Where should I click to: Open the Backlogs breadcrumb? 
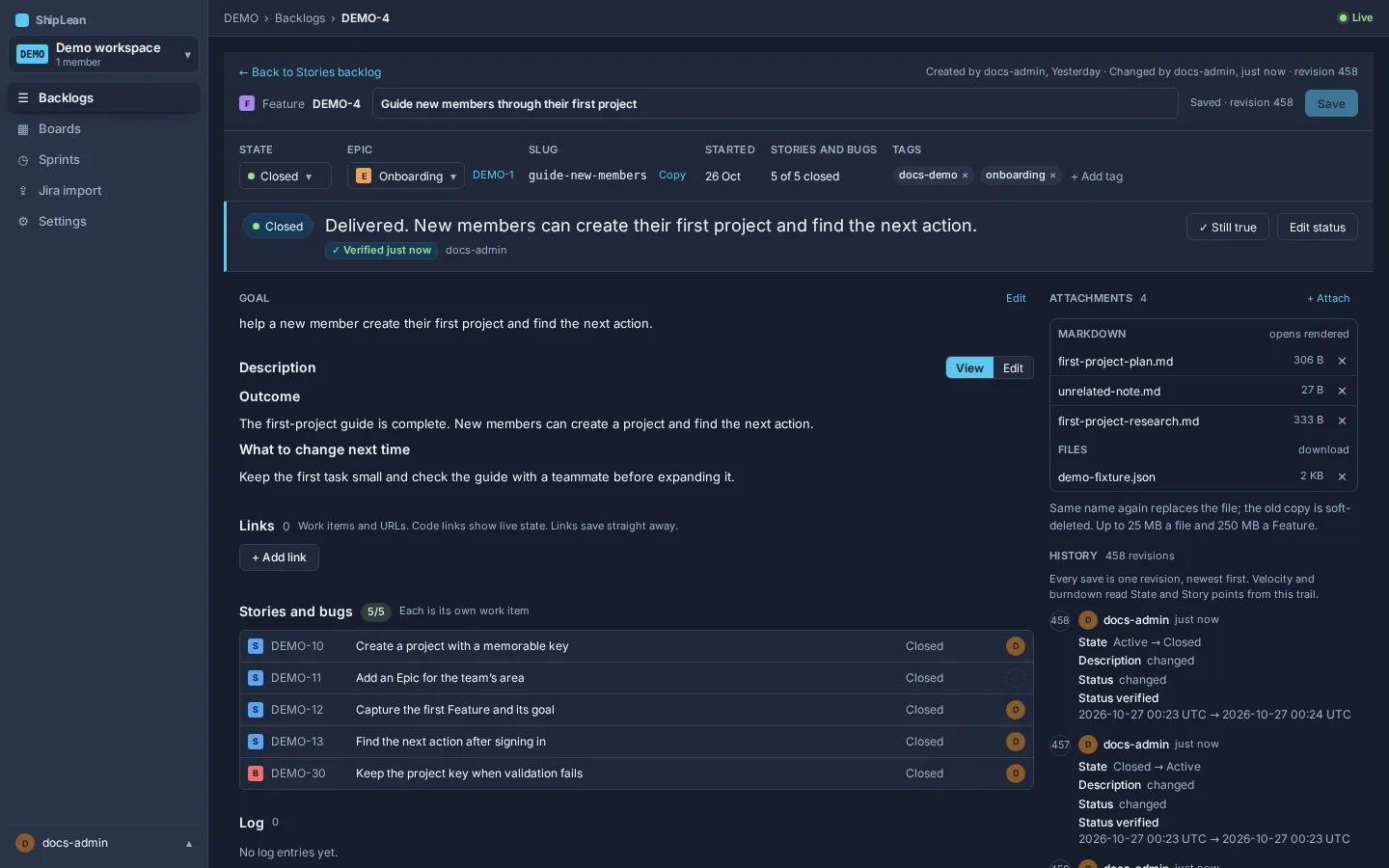300,18
